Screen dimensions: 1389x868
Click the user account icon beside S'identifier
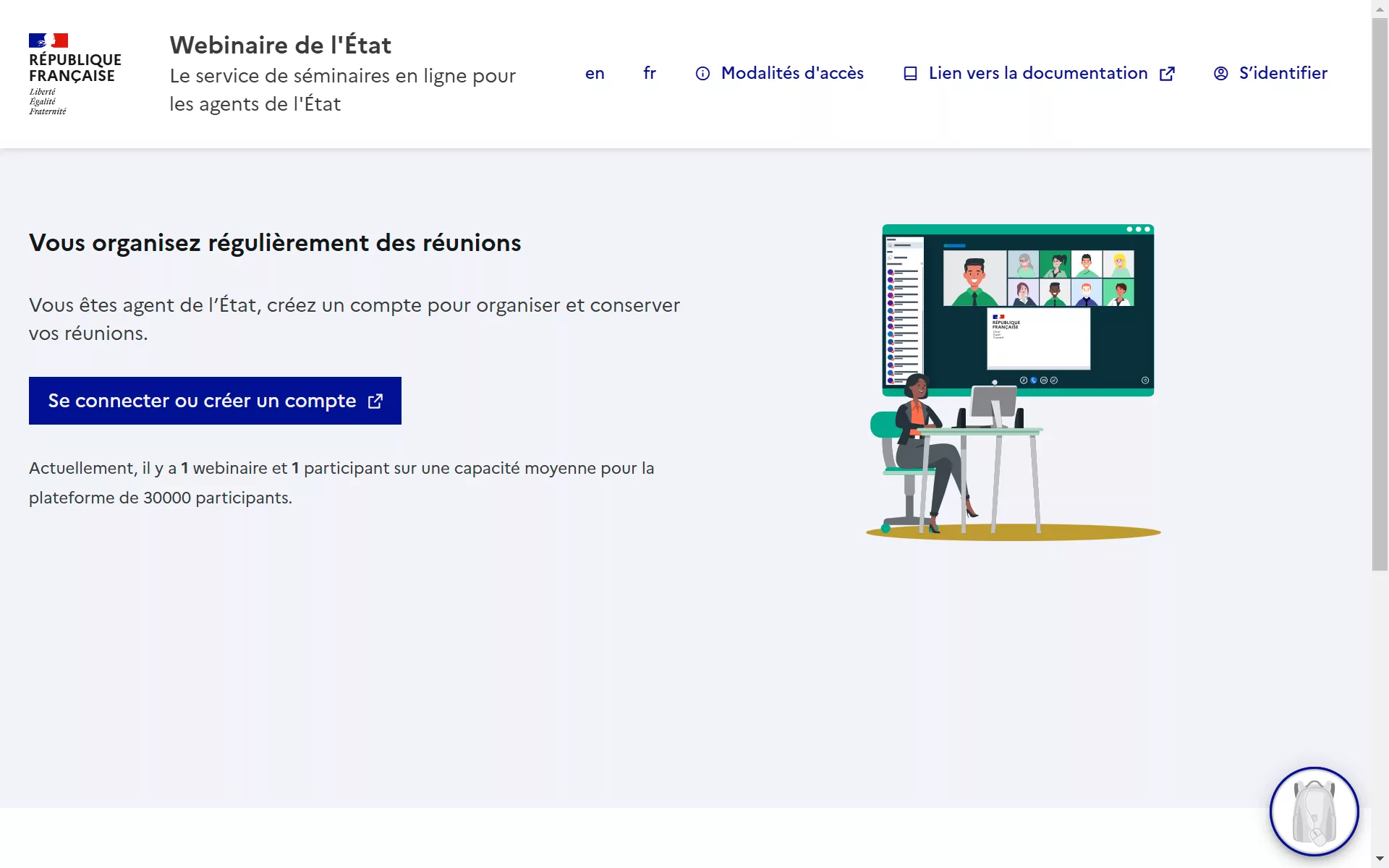(1220, 74)
